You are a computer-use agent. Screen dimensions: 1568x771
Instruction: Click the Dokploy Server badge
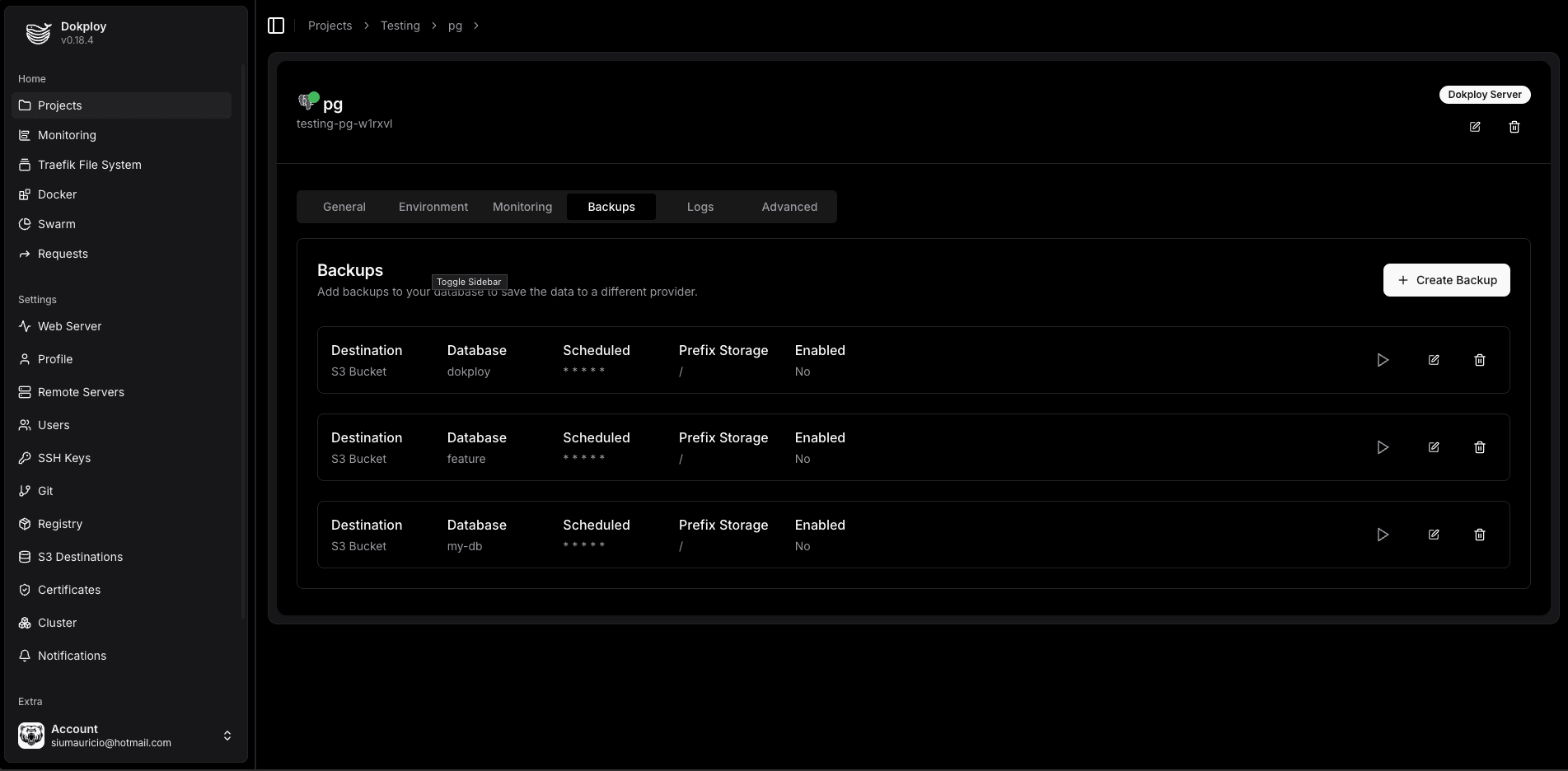coord(1485,95)
